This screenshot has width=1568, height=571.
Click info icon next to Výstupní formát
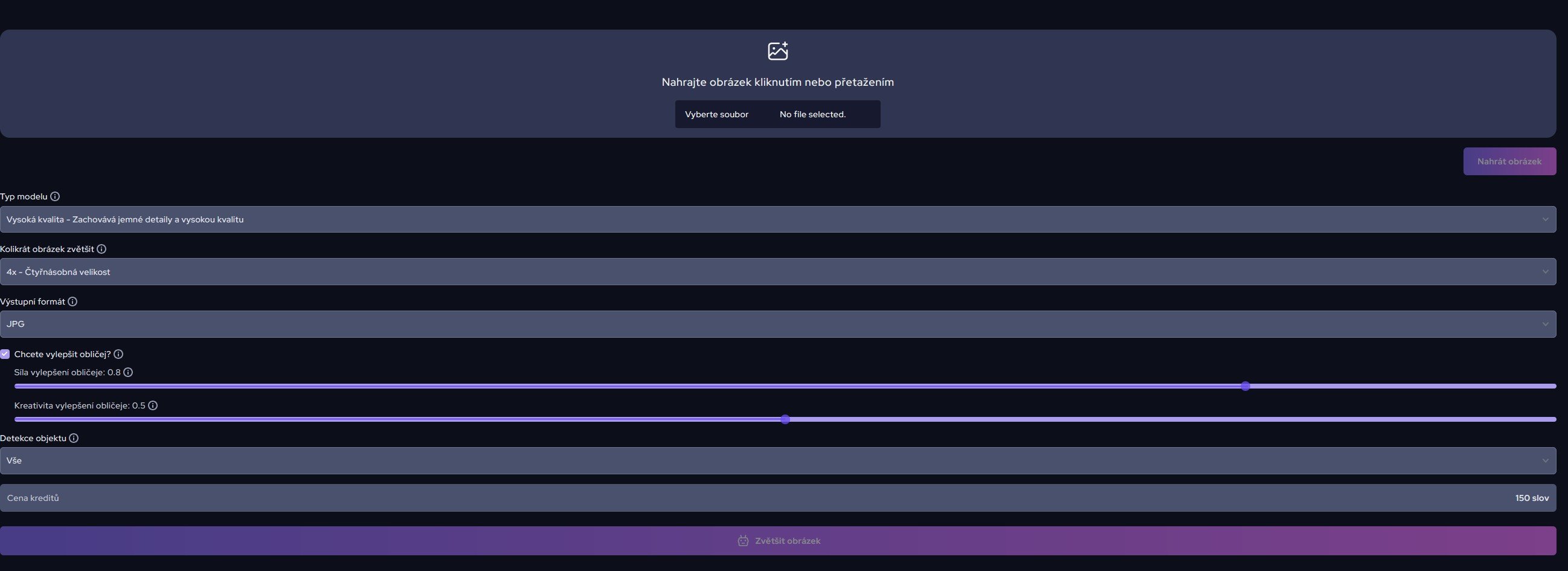tap(72, 302)
